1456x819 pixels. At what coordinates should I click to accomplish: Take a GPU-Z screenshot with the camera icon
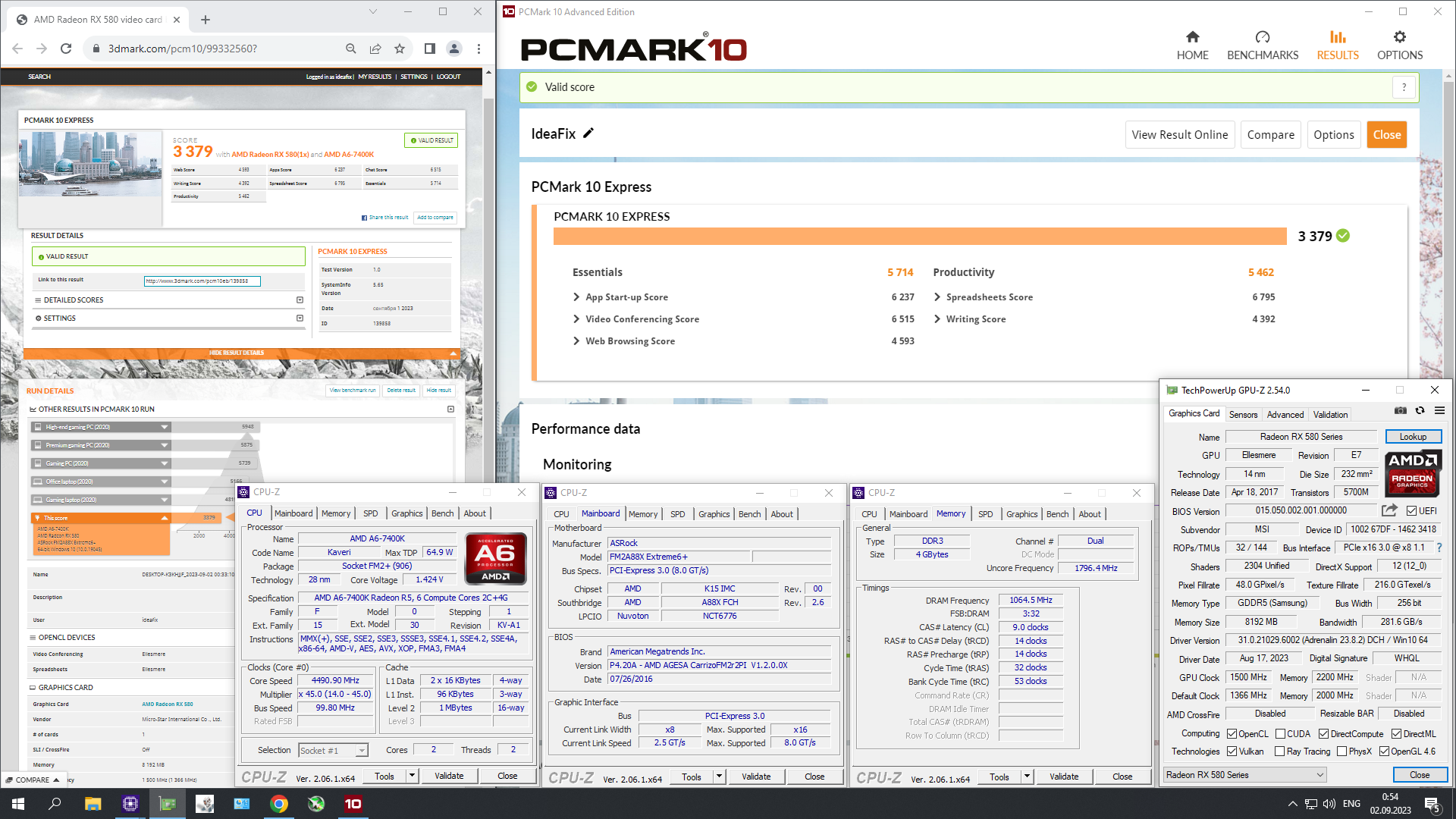(1401, 410)
